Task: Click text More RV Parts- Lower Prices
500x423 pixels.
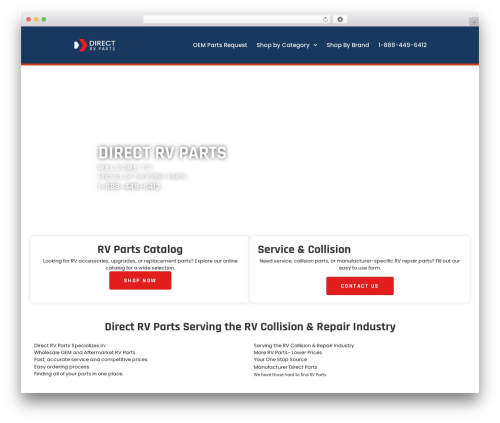Action: point(288,352)
